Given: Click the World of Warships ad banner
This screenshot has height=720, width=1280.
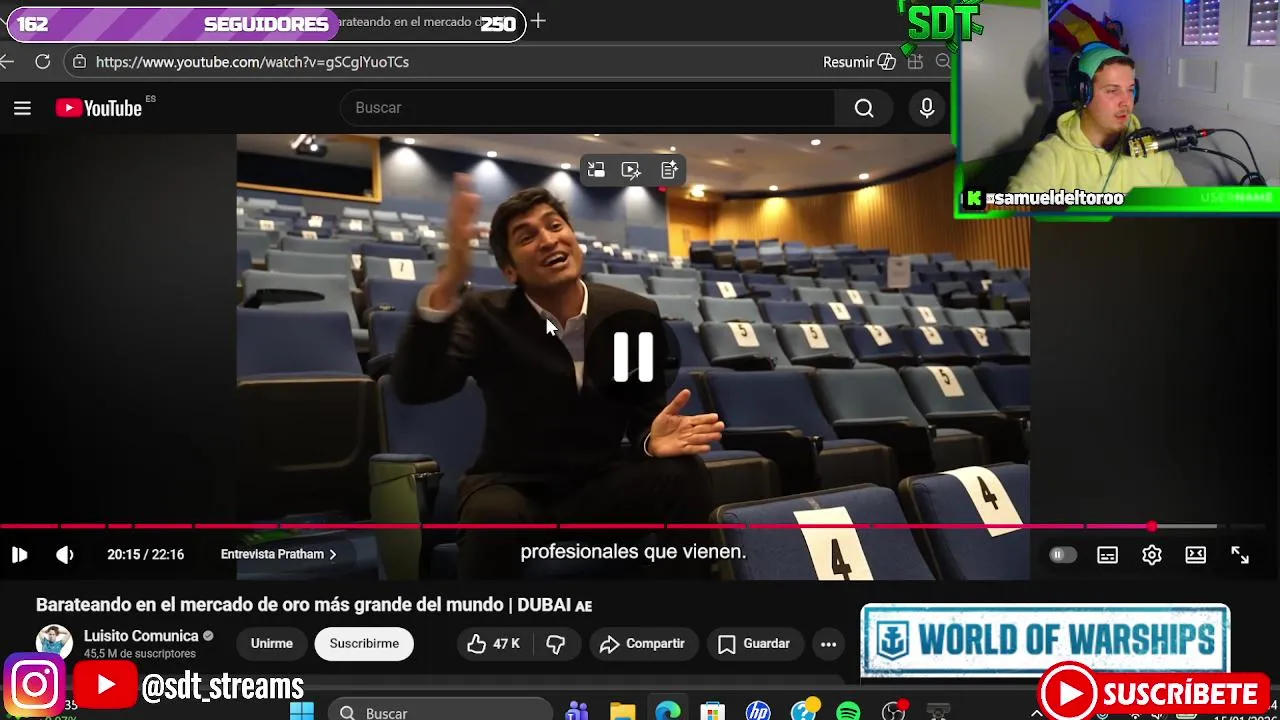Looking at the screenshot, I should point(1045,640).
